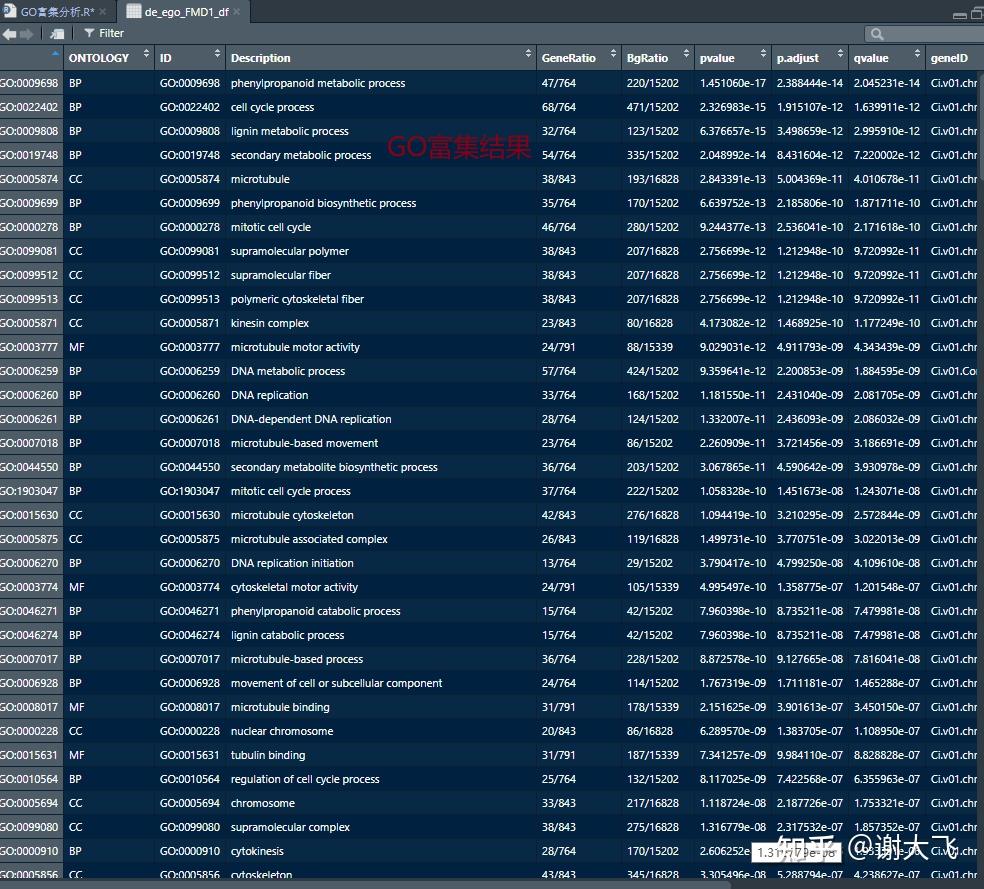This screenshot has width=984, height=889.
Task: Sort by the Description column arrows
Action: (528, 54)
